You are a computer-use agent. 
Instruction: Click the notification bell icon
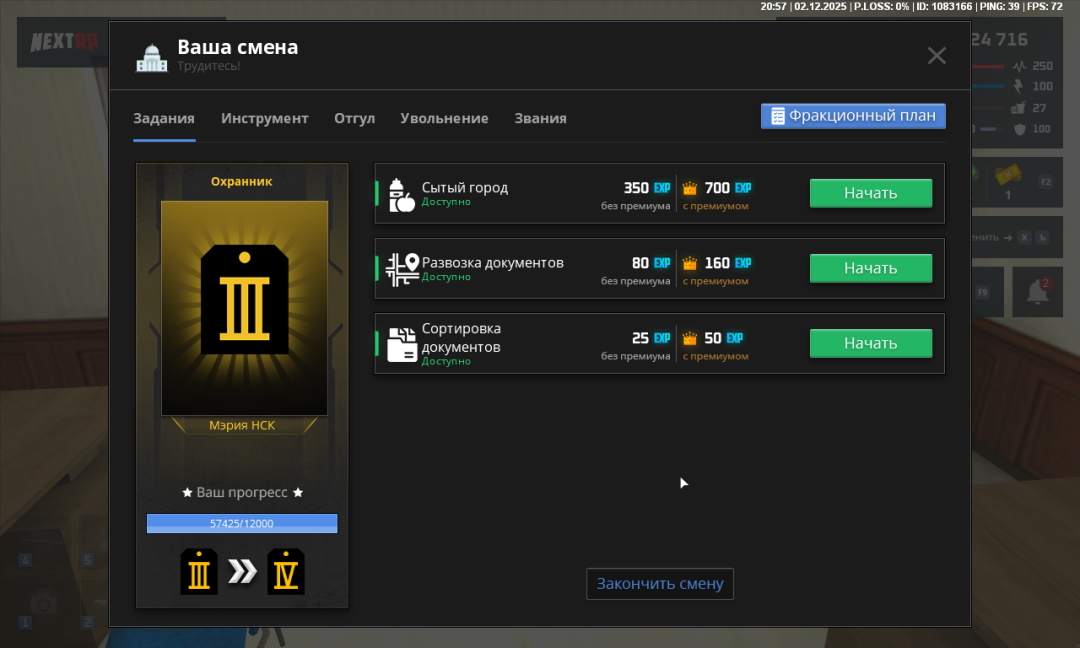point(1037,292)
